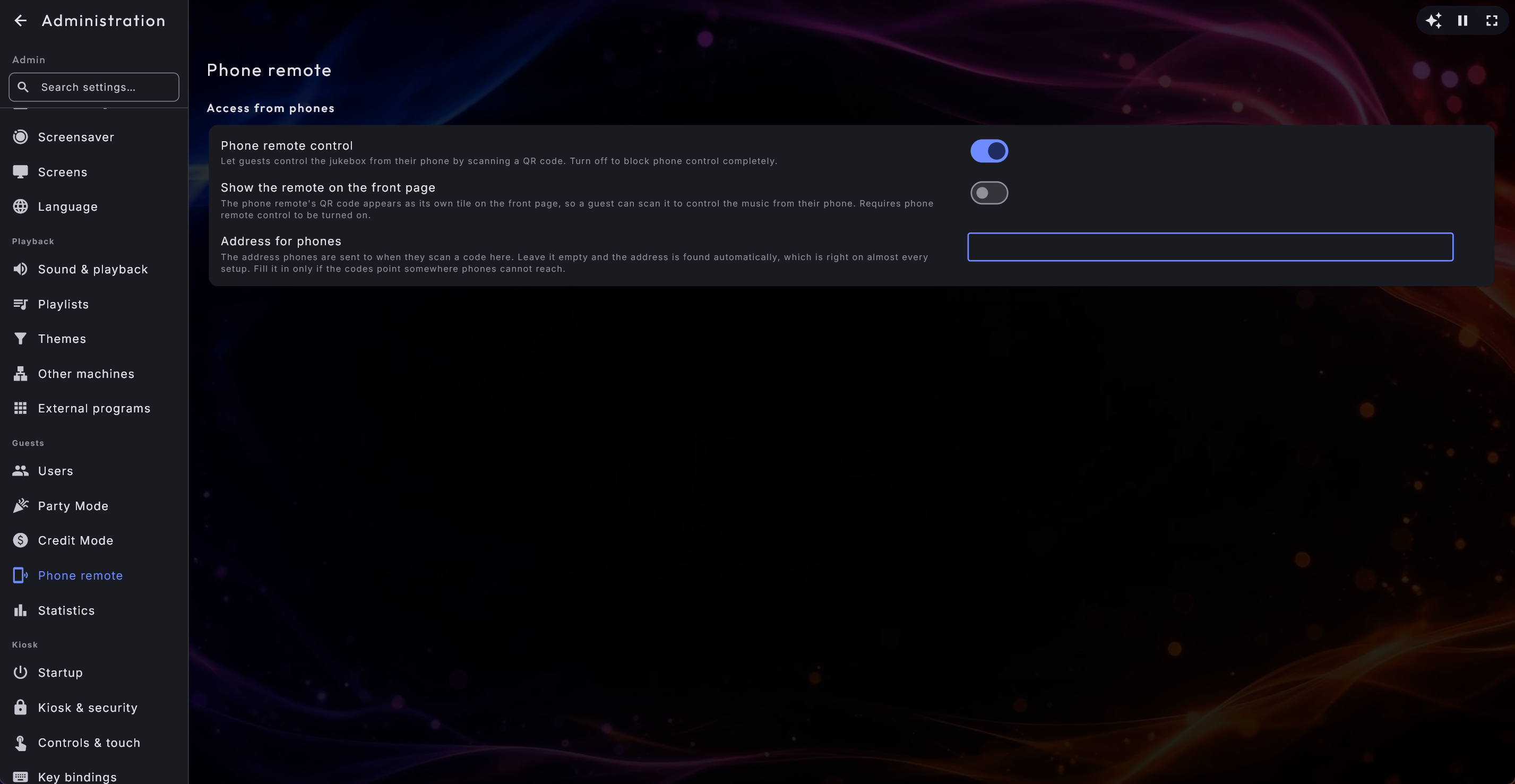
Task: Select the Phone remote sidebar item
Action: pos(94,575)
